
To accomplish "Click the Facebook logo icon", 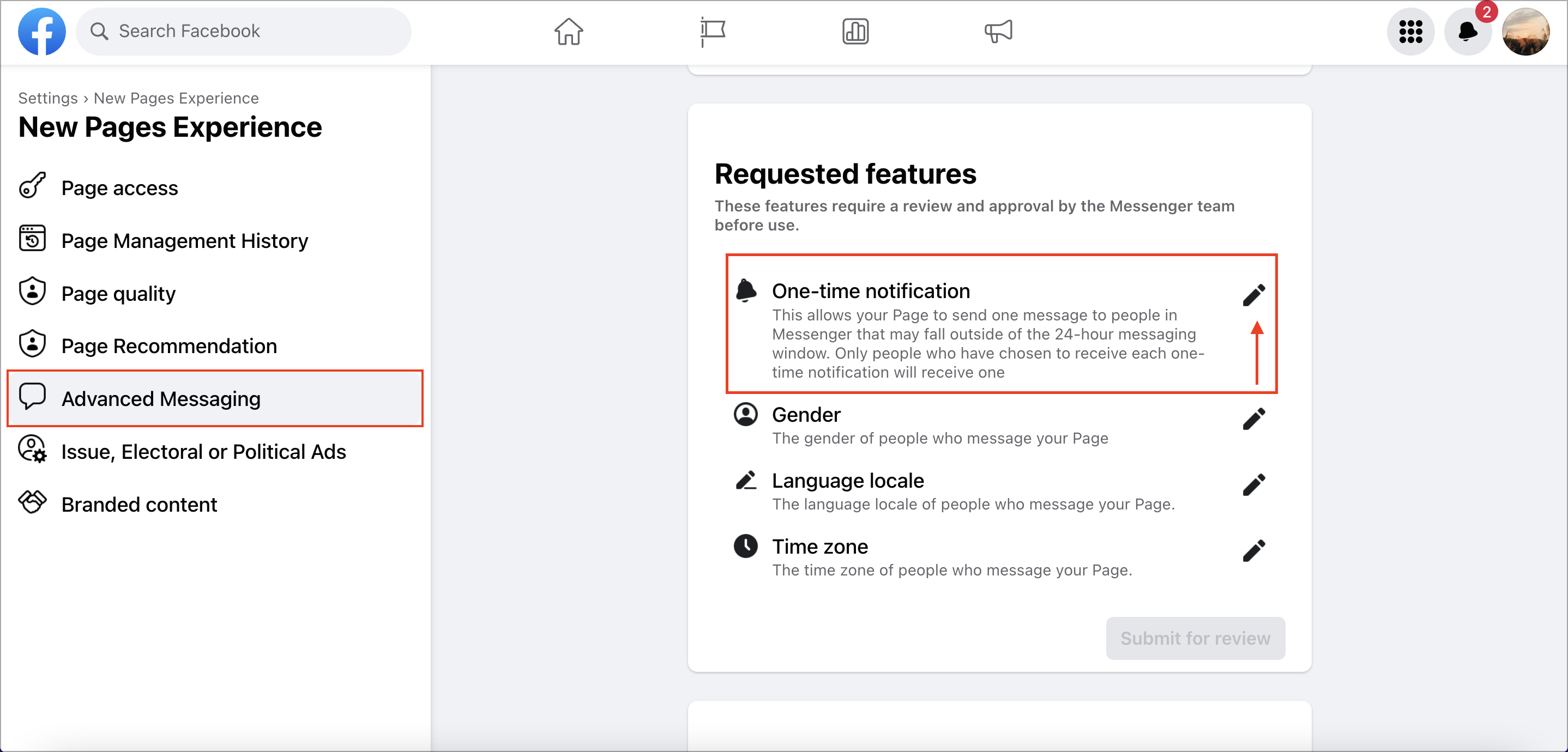I will pyautogui.click(x=41, y=31).
